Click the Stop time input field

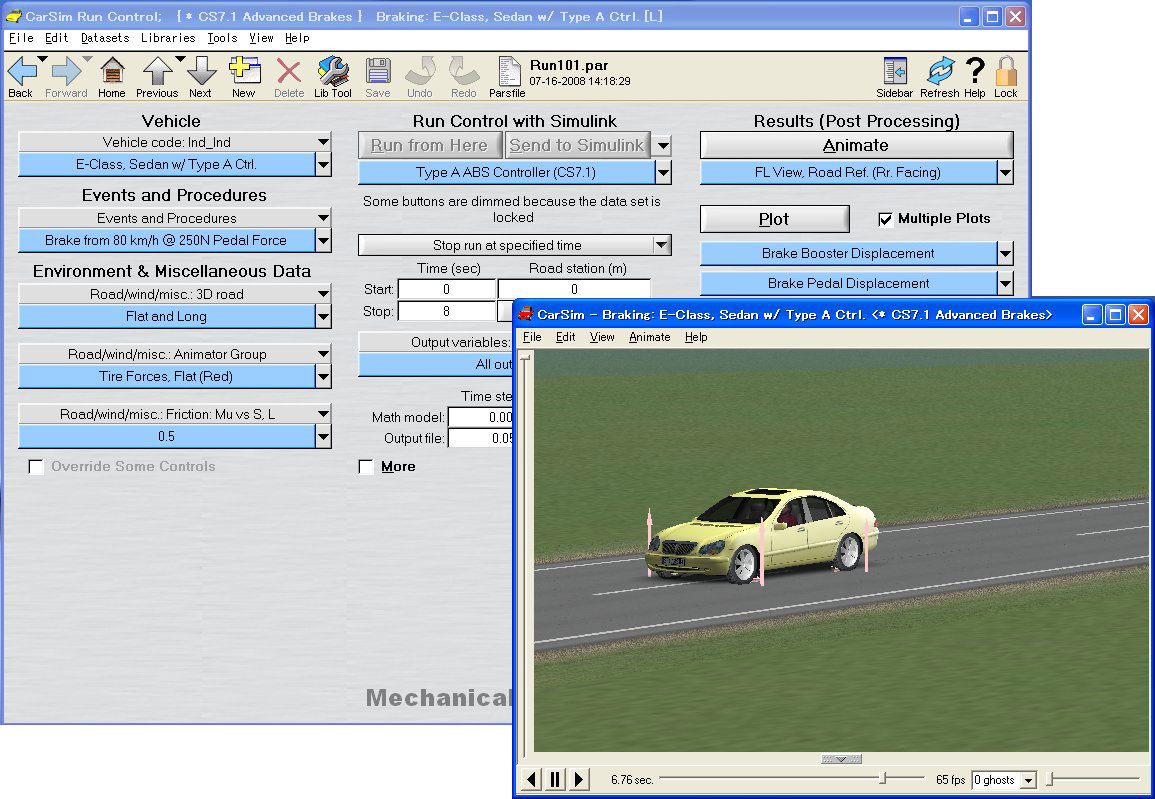point(446,311)
